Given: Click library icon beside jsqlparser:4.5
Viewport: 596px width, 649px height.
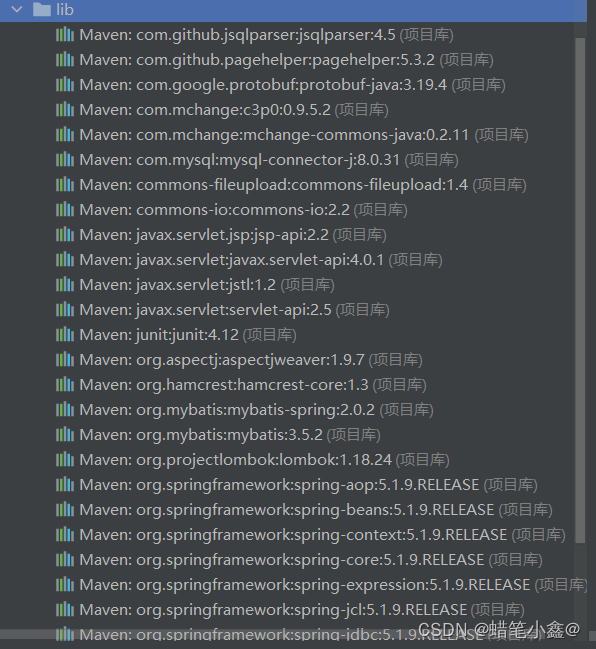Looking at the screenshot, I should point(65,35).
